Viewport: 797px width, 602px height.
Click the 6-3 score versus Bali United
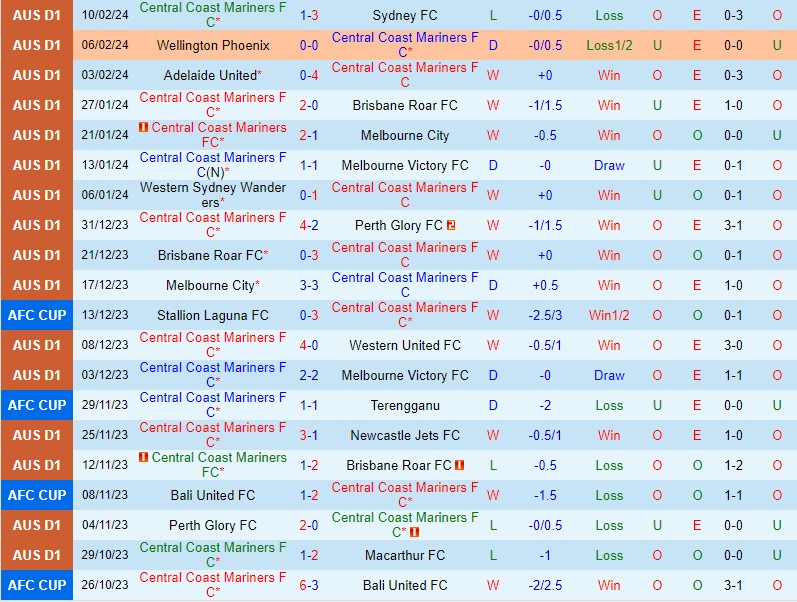[309, 585]
